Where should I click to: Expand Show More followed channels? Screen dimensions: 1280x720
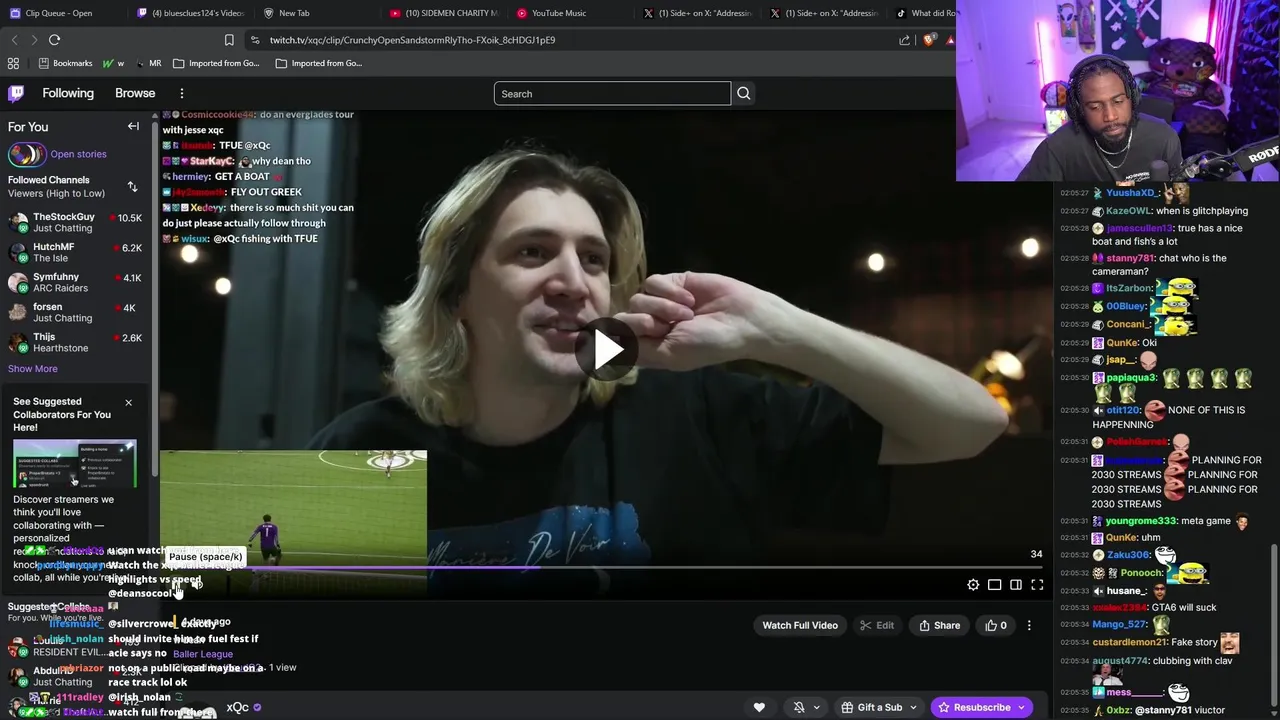pyautogui.click(x=33, y=368)
